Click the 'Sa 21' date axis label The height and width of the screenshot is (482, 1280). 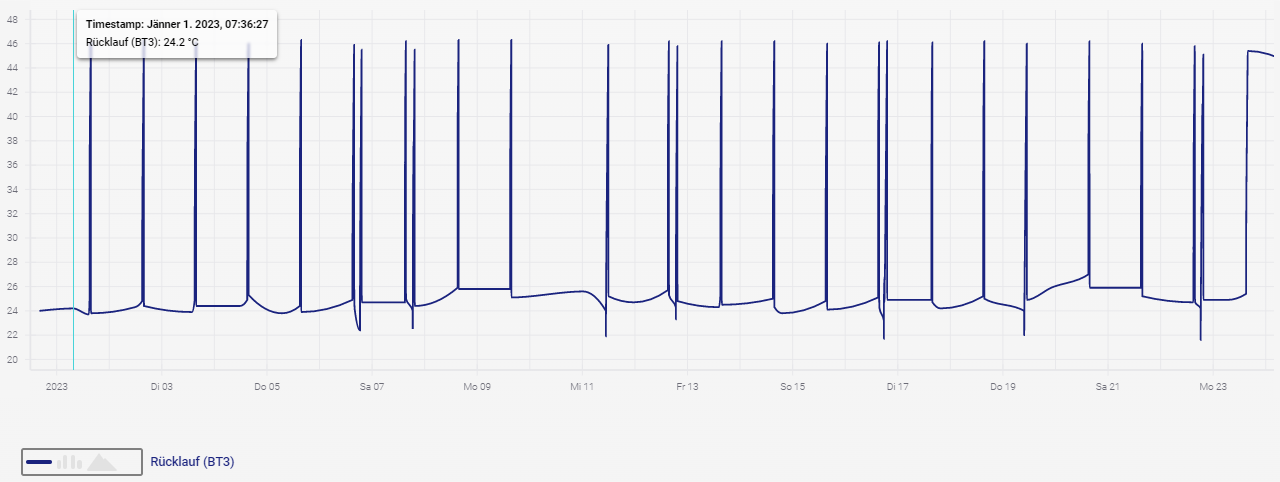(1108, 386)
